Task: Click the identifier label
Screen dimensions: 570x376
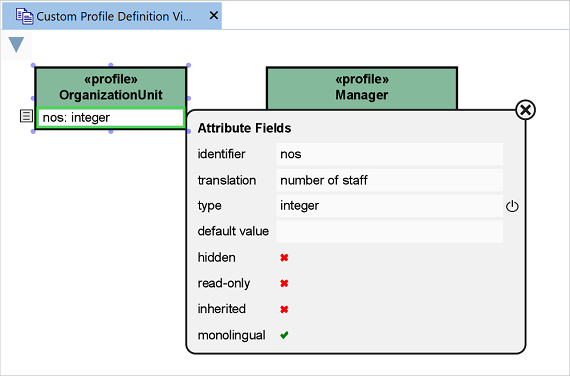Action: 221,154
